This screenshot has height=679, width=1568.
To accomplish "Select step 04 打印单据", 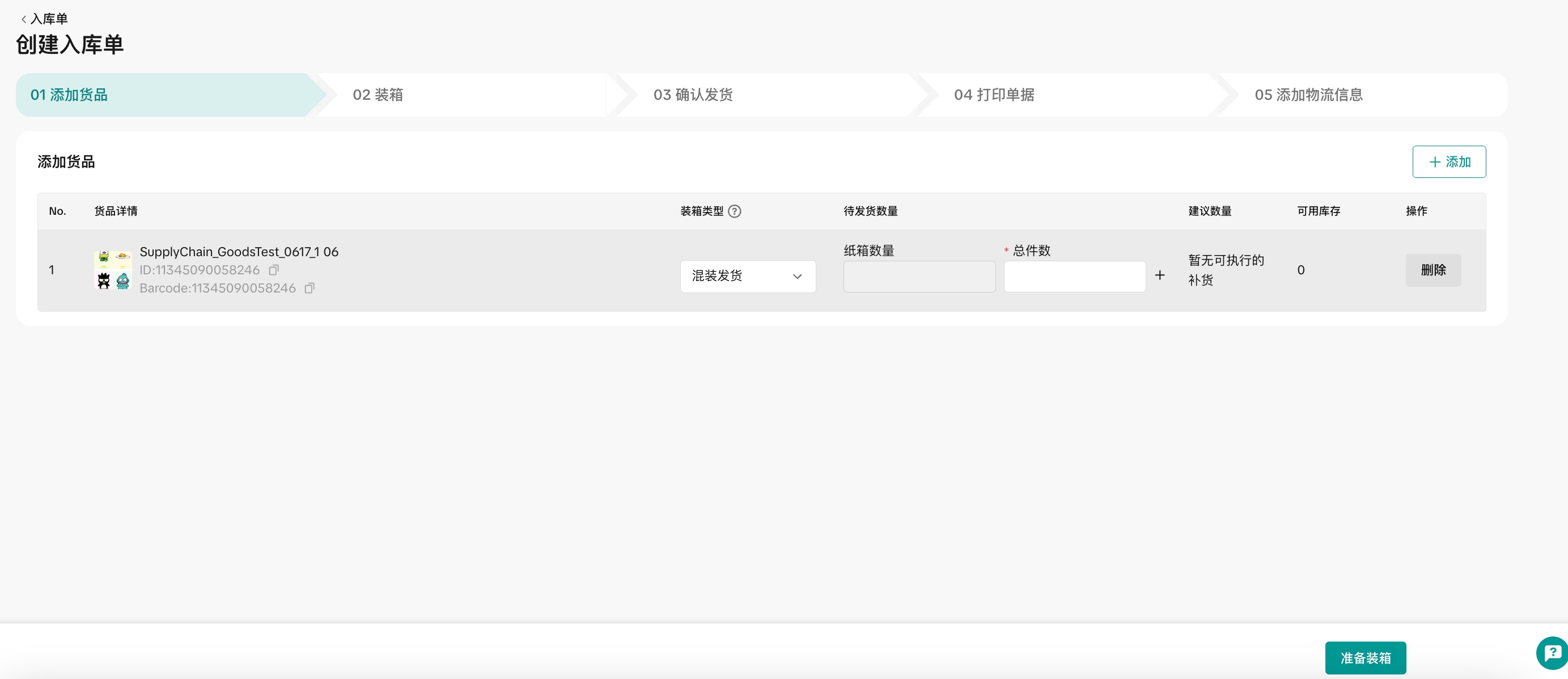I will tap(994, 95).
